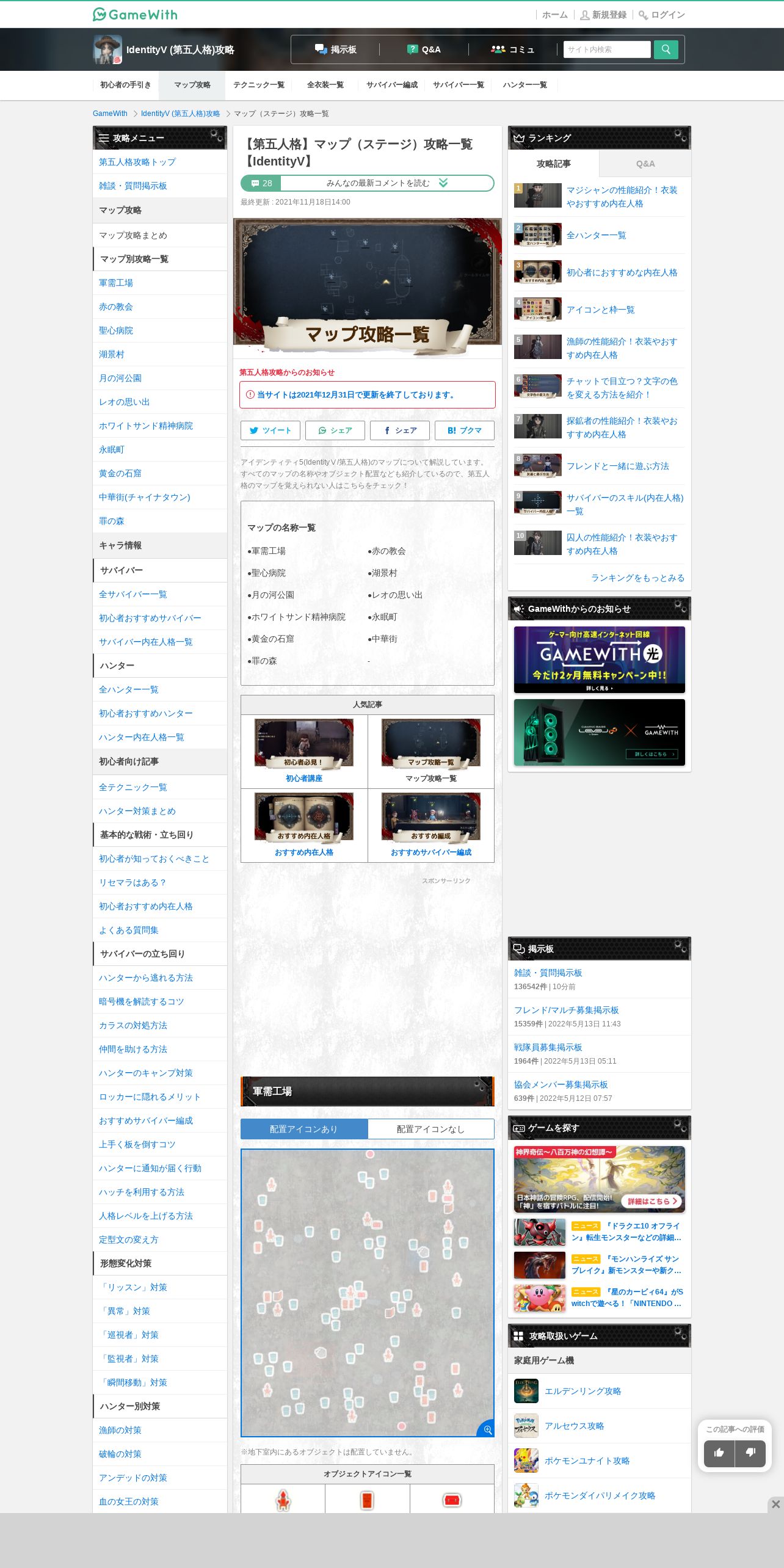
Task: Click the GAMEWITH光 campaign banner
Action: coord(600,659)
